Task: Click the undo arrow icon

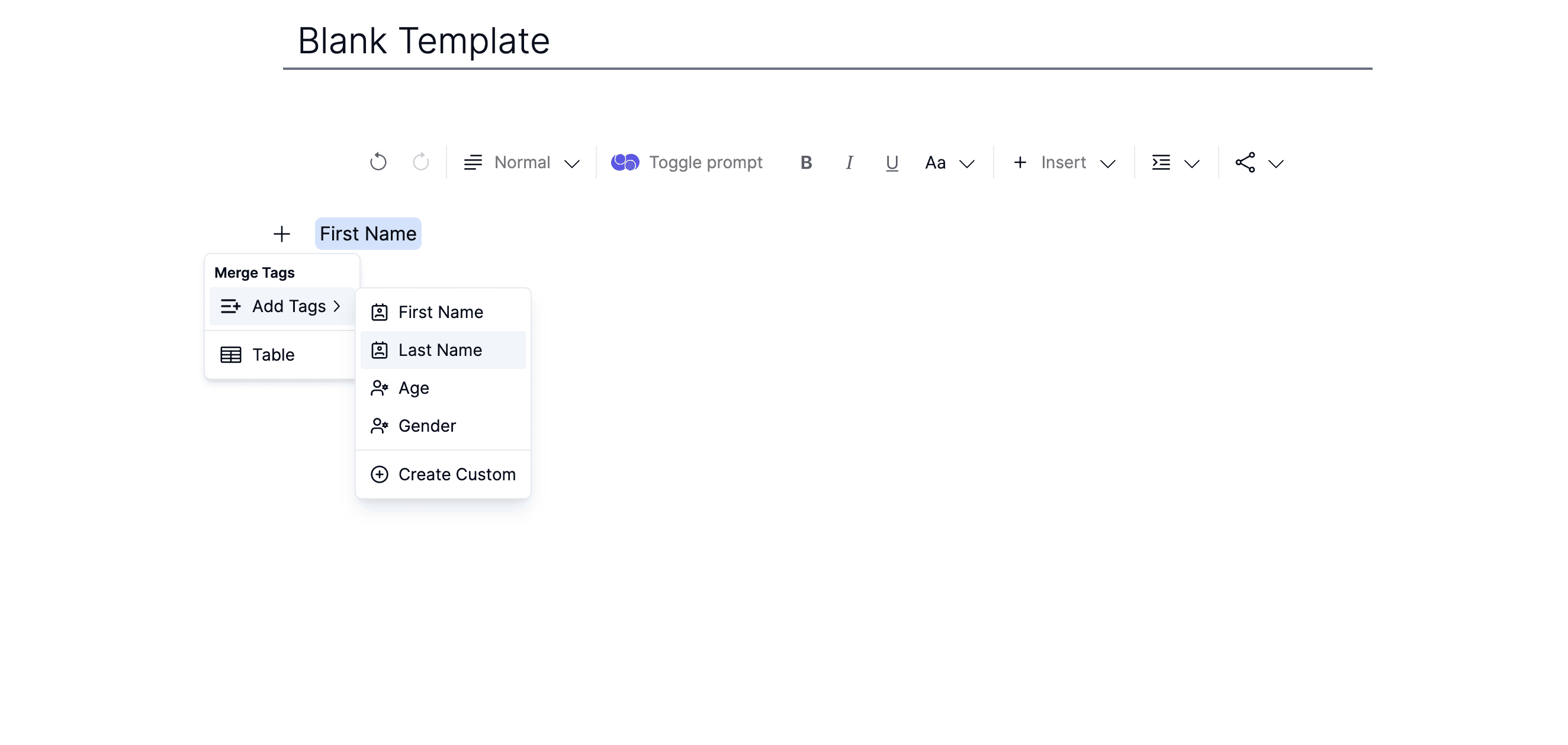Action: (378, 162)
